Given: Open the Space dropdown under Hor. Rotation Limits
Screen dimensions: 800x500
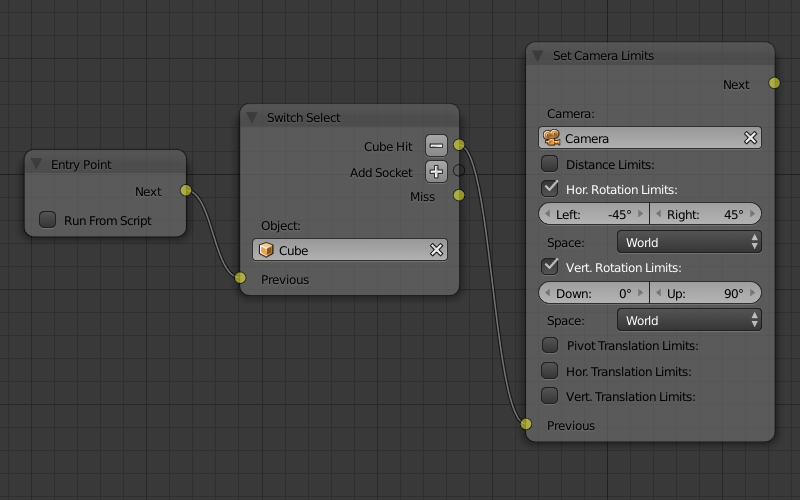Looking at the screenshot, I should 689,242.
